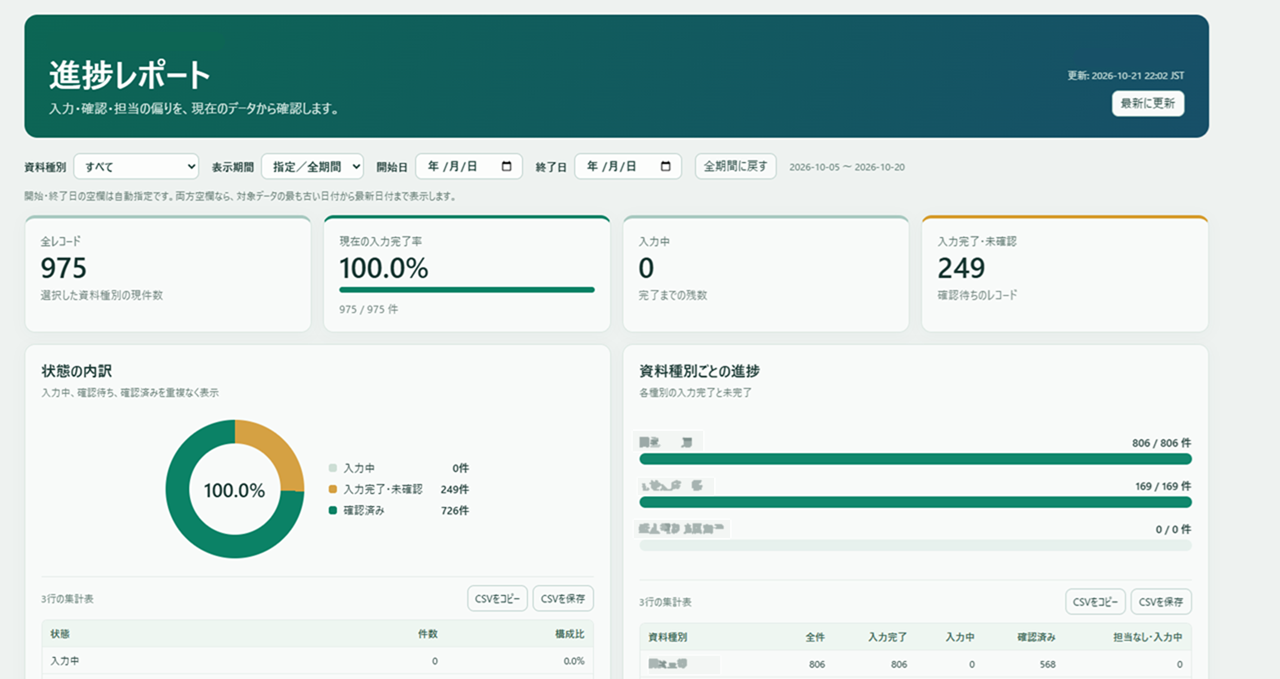Open the 資料種別 dropdown showing すべて
Viewport: 1280px width, 679px height.
136,166
